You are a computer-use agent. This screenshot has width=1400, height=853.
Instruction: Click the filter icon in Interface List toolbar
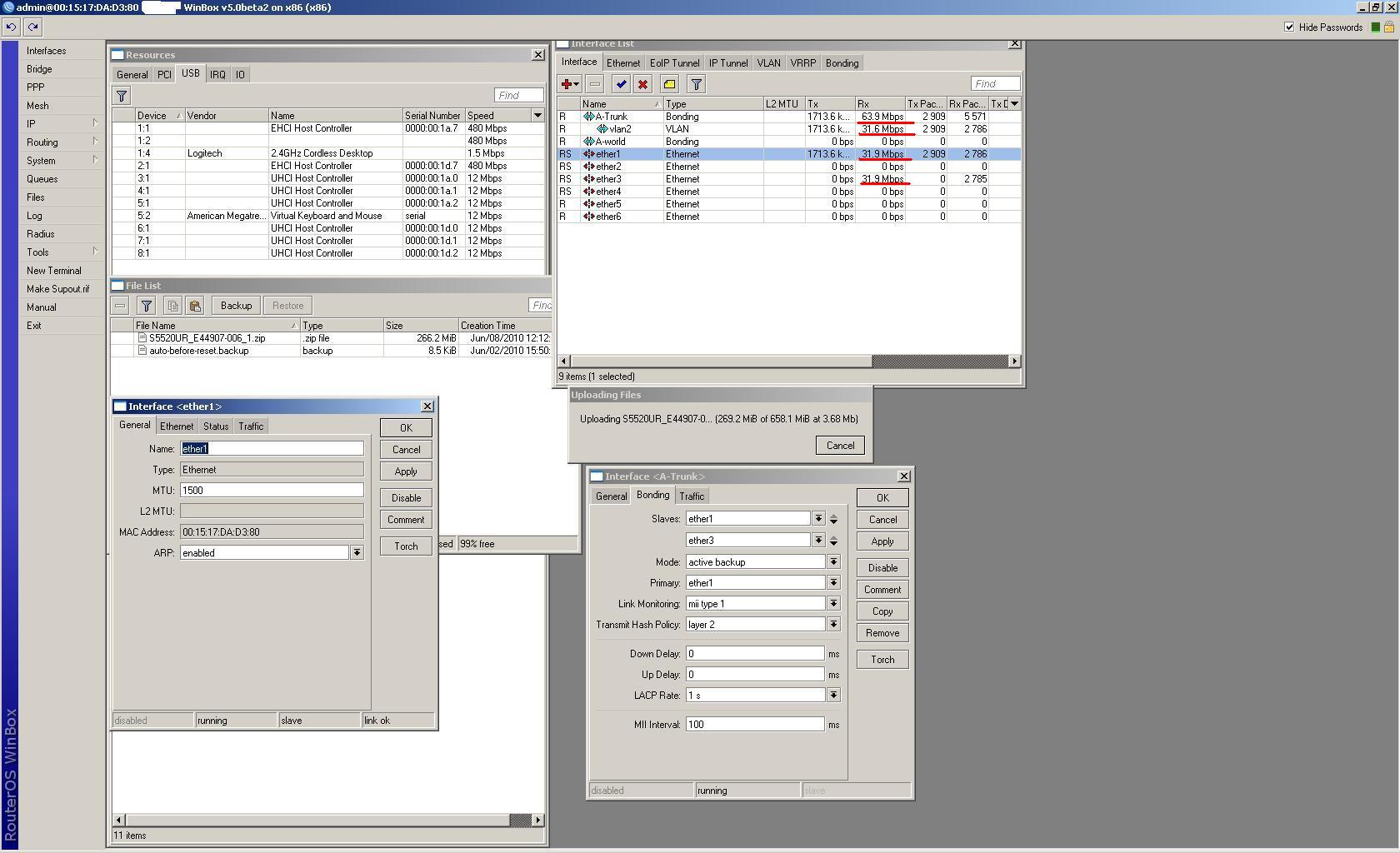point(697,84)
